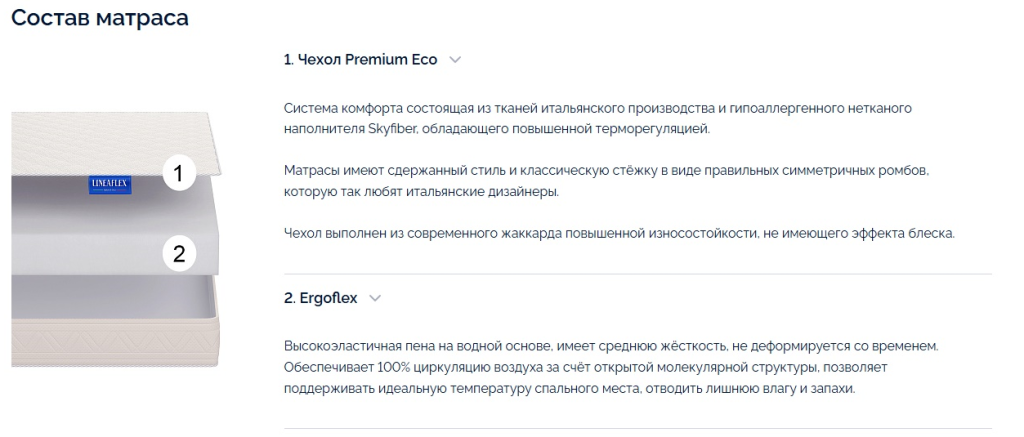Click paragraph starting 'Матрасы имеют сдержанный стиль'
1024x437 pixels.
pos(606,182)
